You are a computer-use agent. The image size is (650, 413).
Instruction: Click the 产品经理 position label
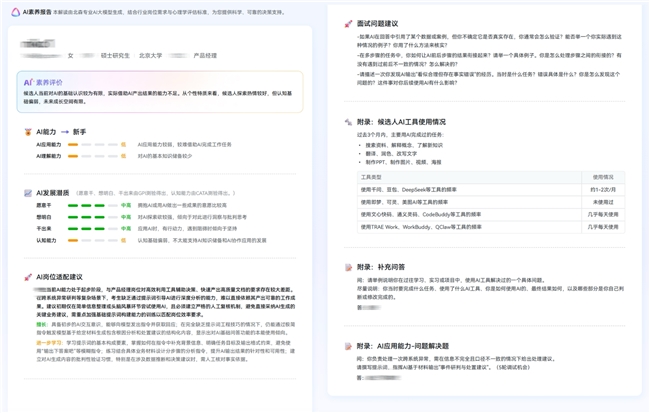[205, 56]
